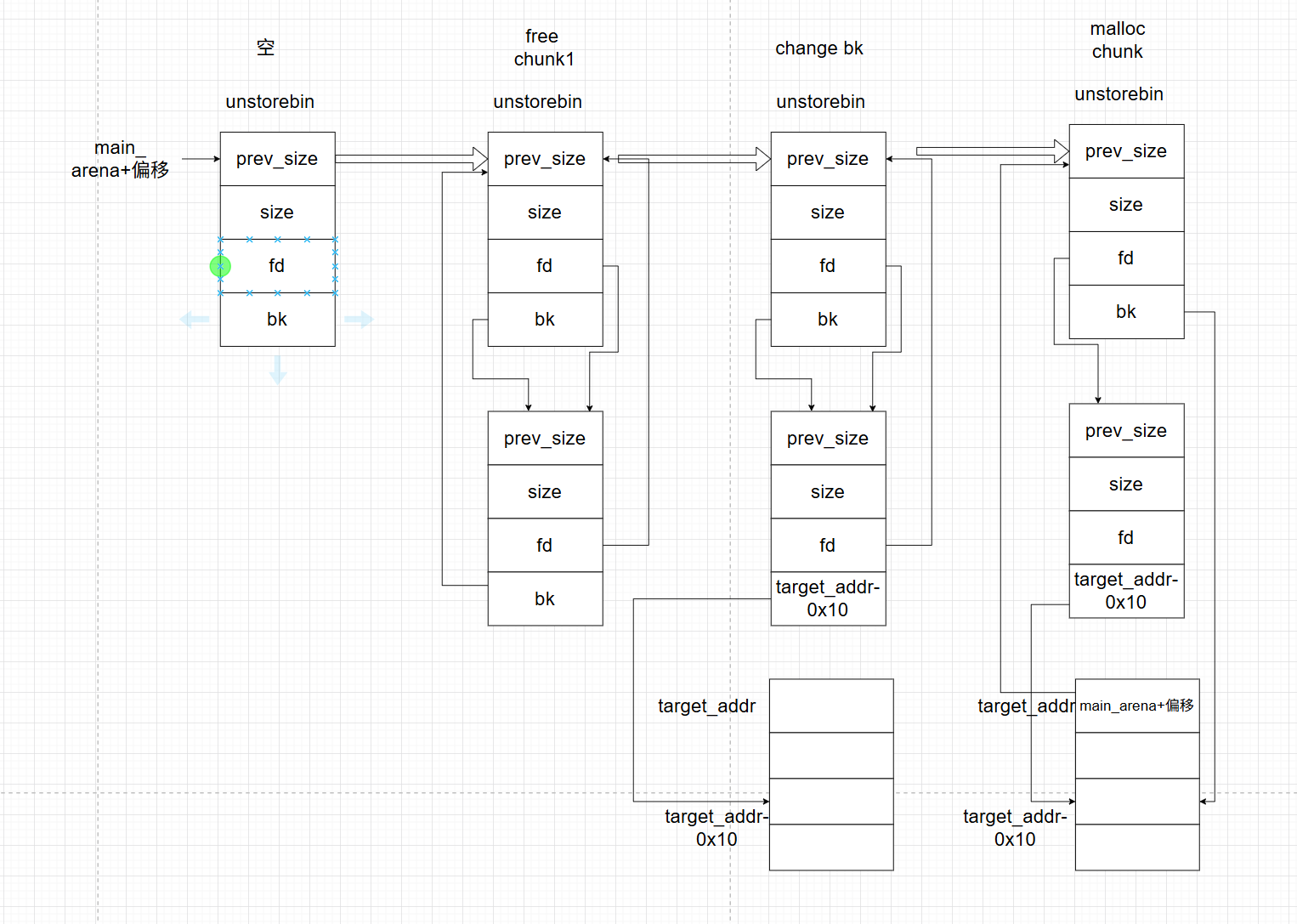Image resolution: width=1297 pixels, height=924 pixels.
Task: Click the left-pointing light blue connect arrow
Action: tap(195, 320)
